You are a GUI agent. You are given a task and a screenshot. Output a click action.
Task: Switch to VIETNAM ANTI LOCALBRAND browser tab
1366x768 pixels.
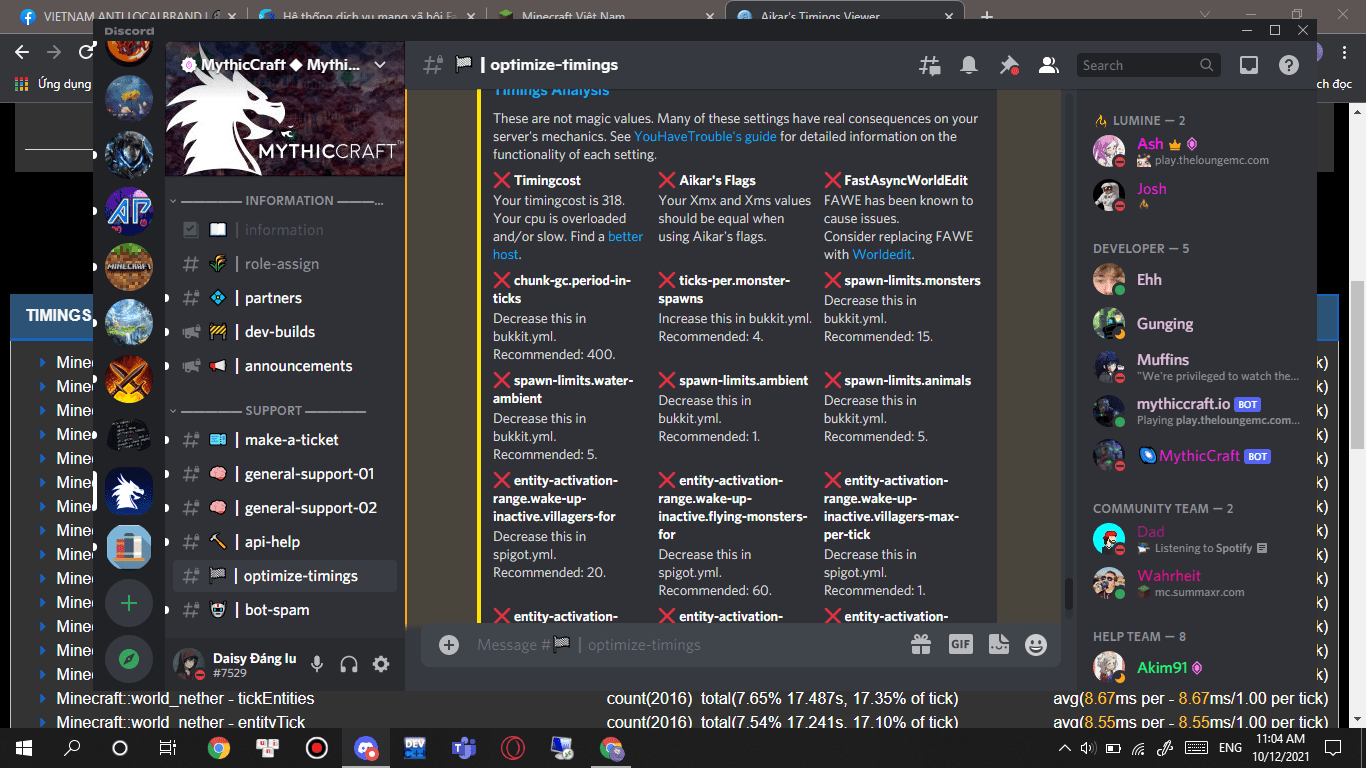128,16
